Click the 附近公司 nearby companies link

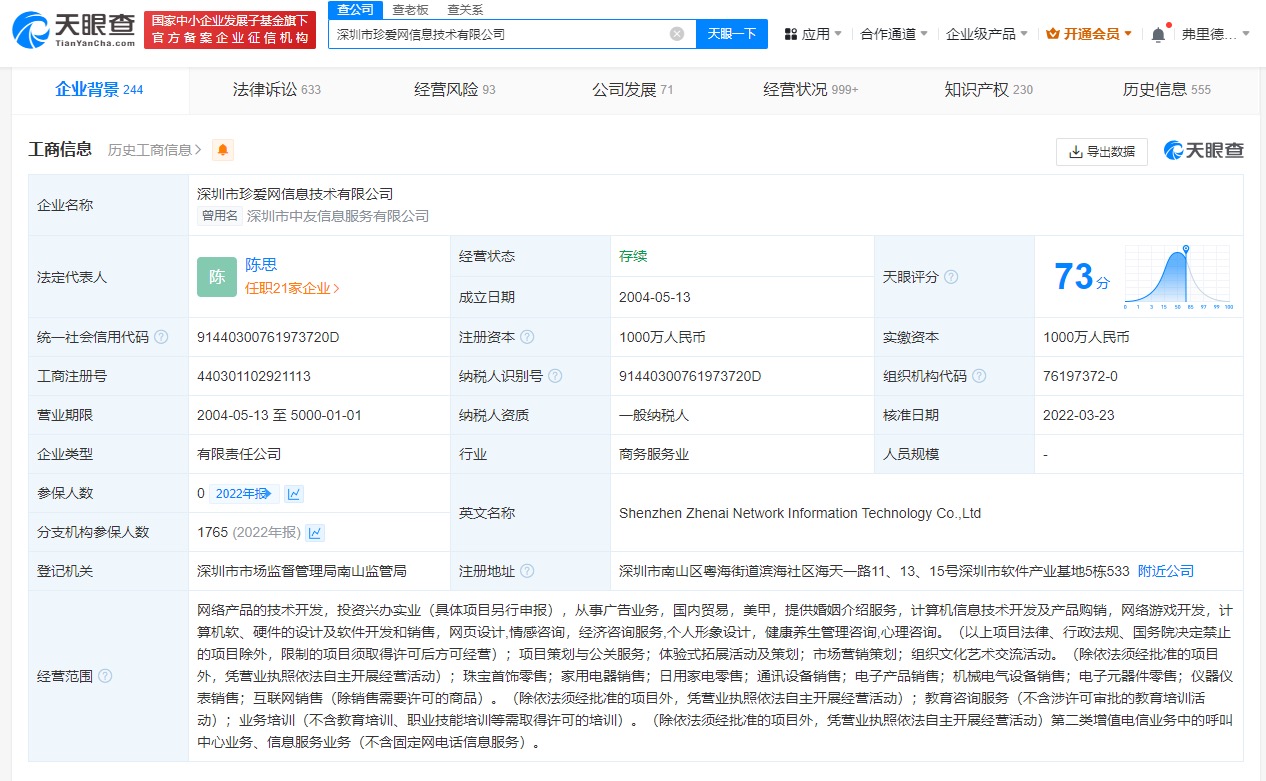click(1166, 571)
